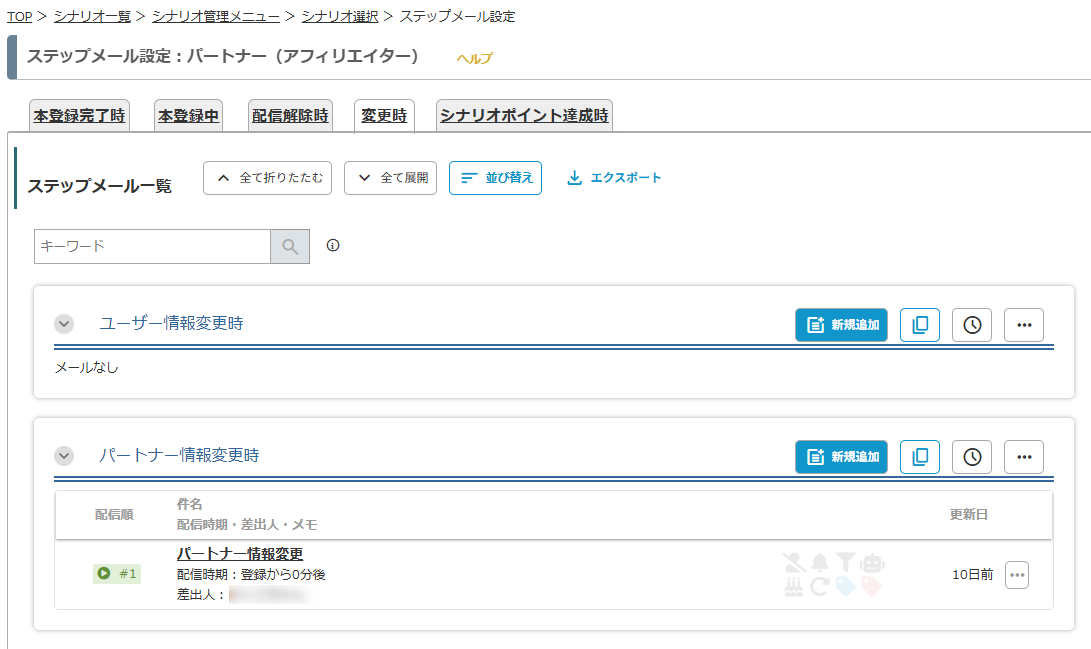Open the three-dot menu for ユーザー情報変更時
1091x649 pixels.
click(x=1024, y=325)
